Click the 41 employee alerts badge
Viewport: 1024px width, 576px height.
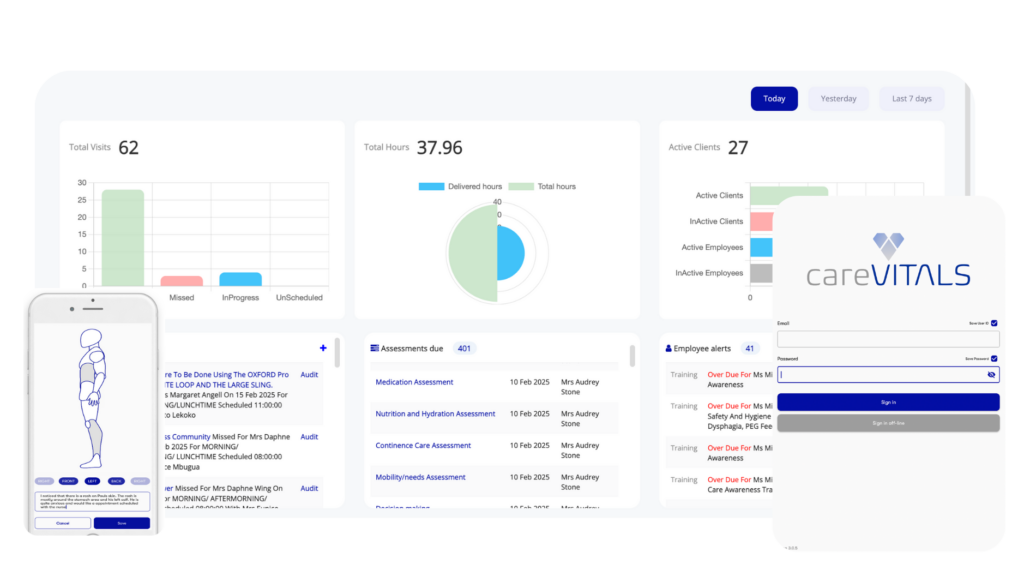tap(751, 348)
